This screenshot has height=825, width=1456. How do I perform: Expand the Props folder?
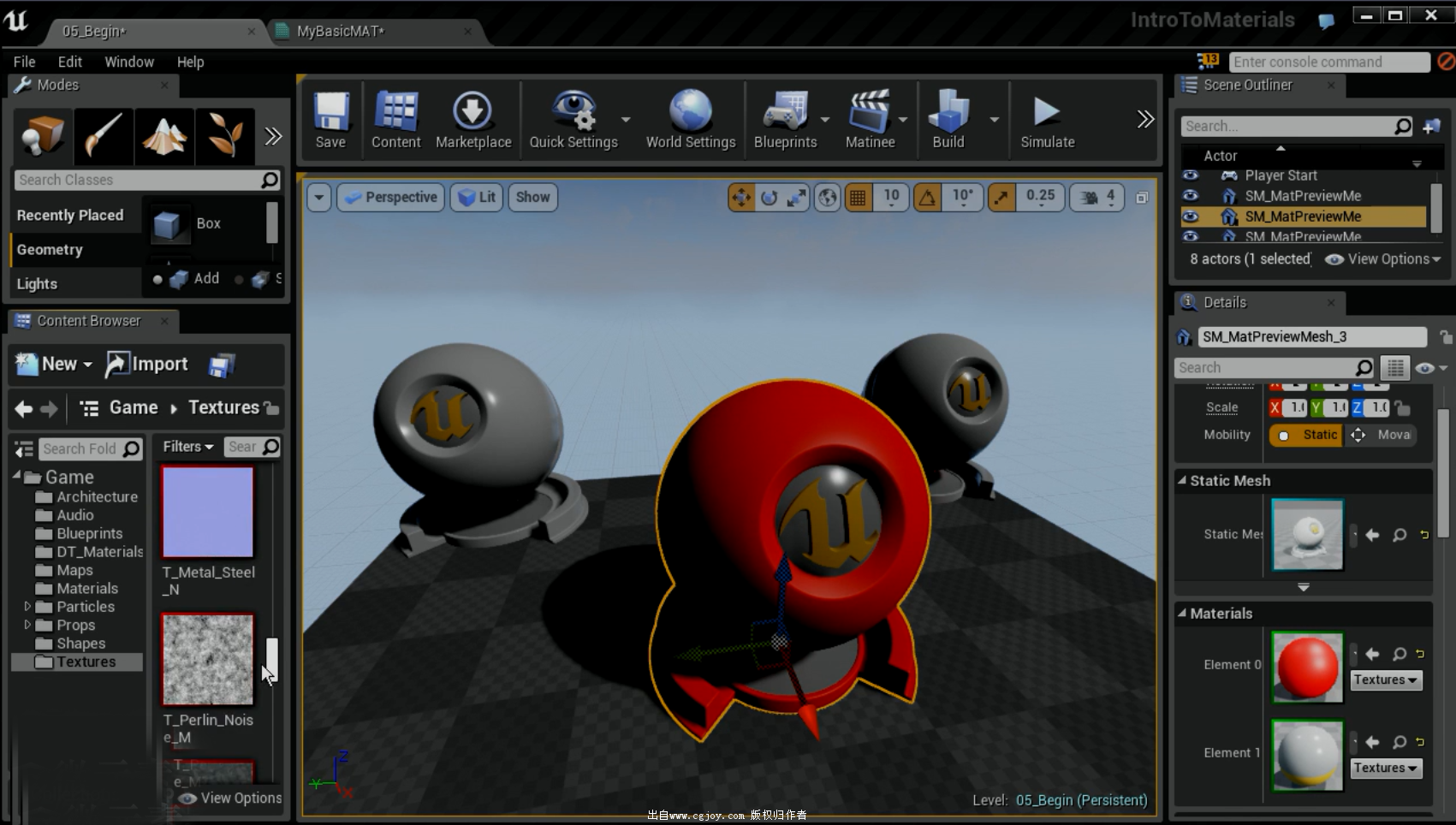27,625
